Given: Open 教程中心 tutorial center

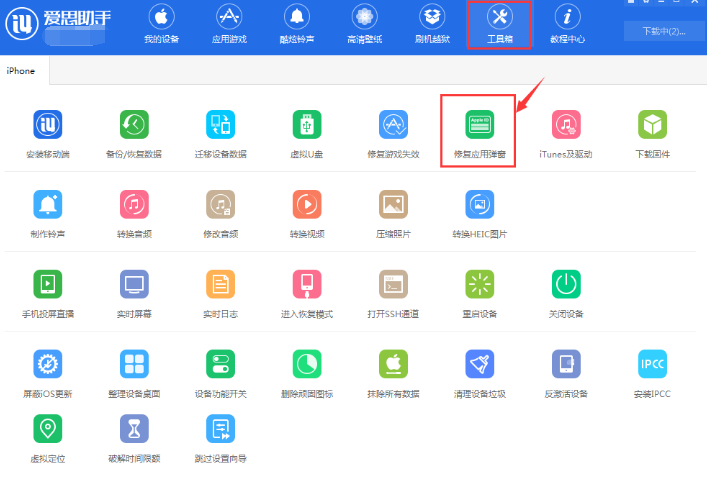Looking at the screenshot, I should (x=568, y=25).
